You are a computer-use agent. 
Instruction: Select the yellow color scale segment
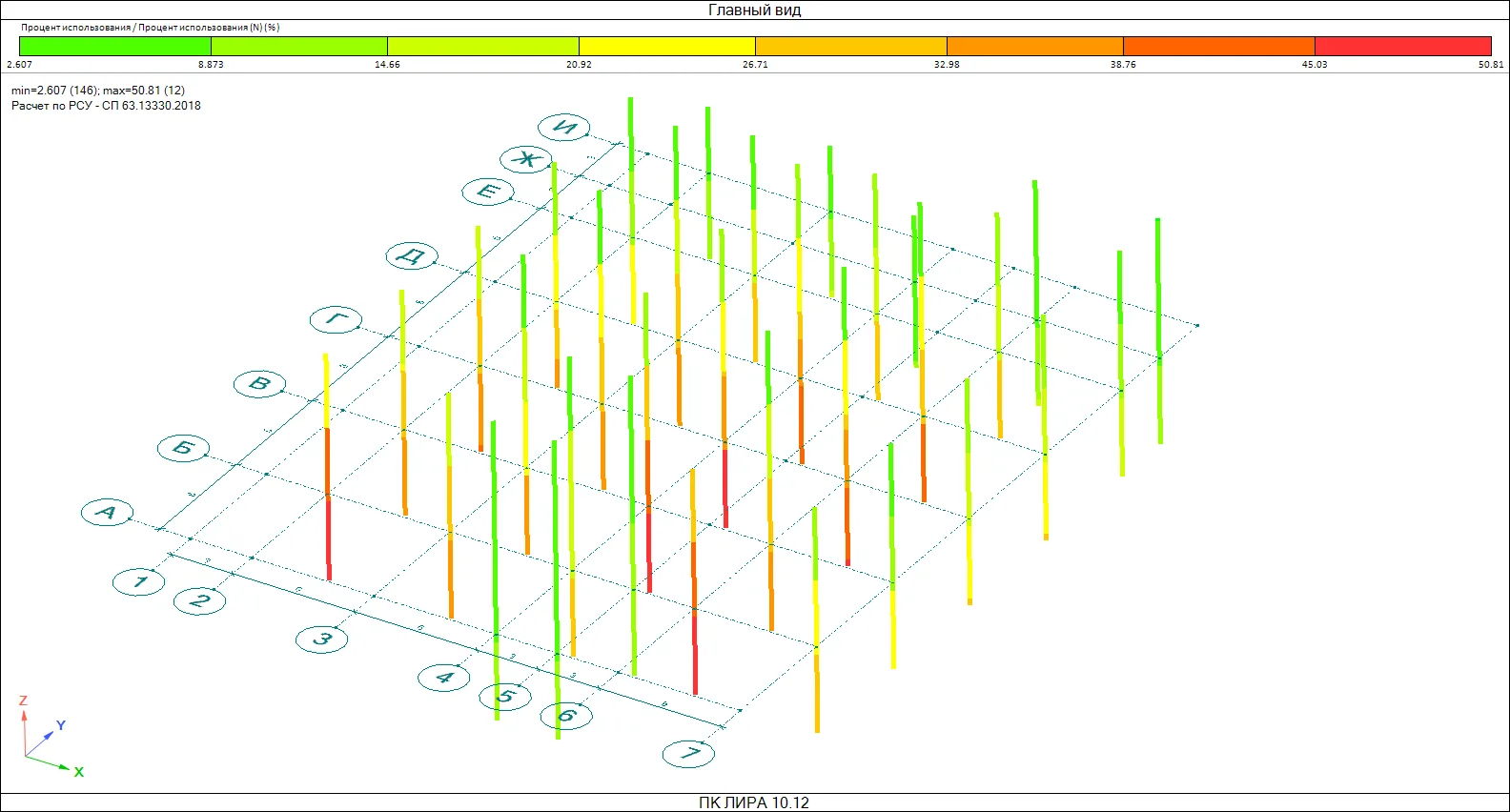pyautogui.click(x=667, y=46)
